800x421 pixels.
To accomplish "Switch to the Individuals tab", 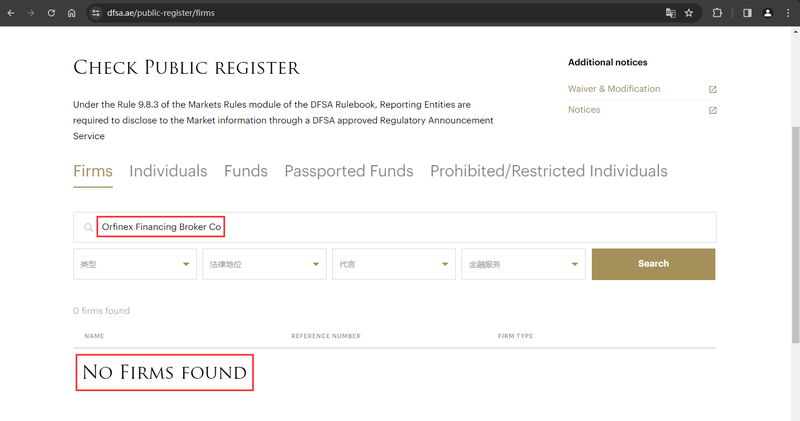I will (168, 171).
